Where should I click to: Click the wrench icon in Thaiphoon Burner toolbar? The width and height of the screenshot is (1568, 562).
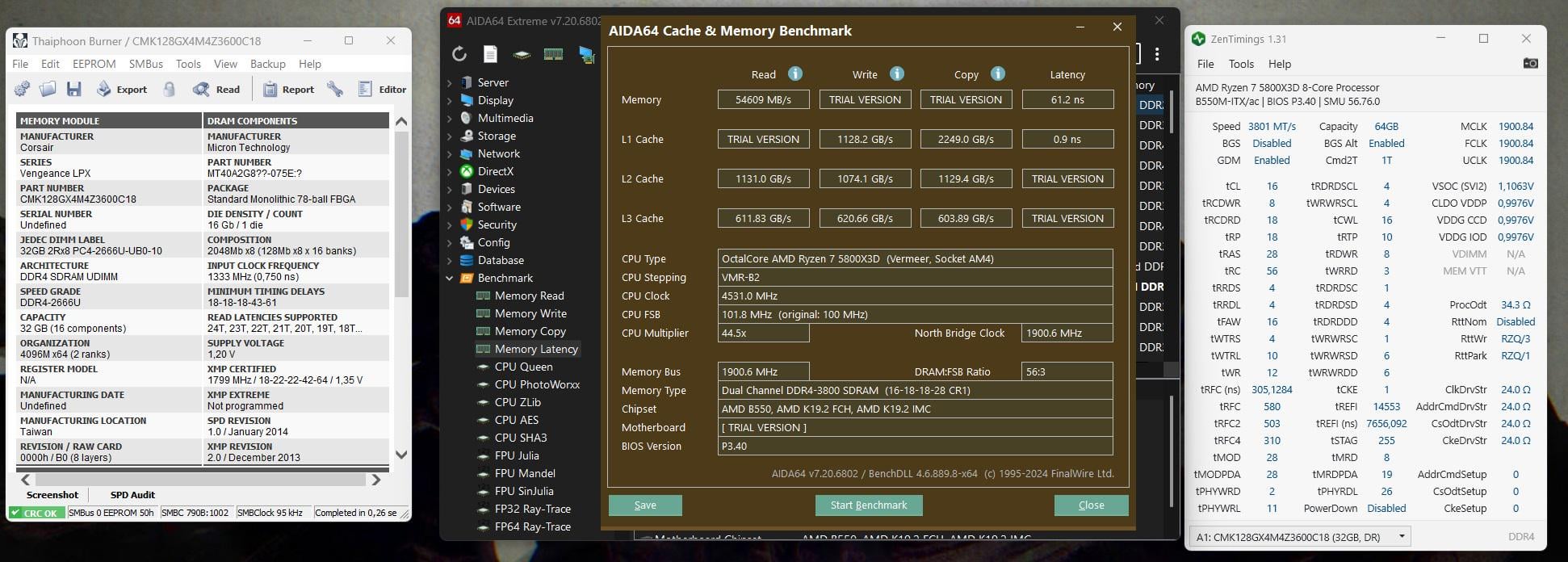pyautogui.click(x=335, y=89)
